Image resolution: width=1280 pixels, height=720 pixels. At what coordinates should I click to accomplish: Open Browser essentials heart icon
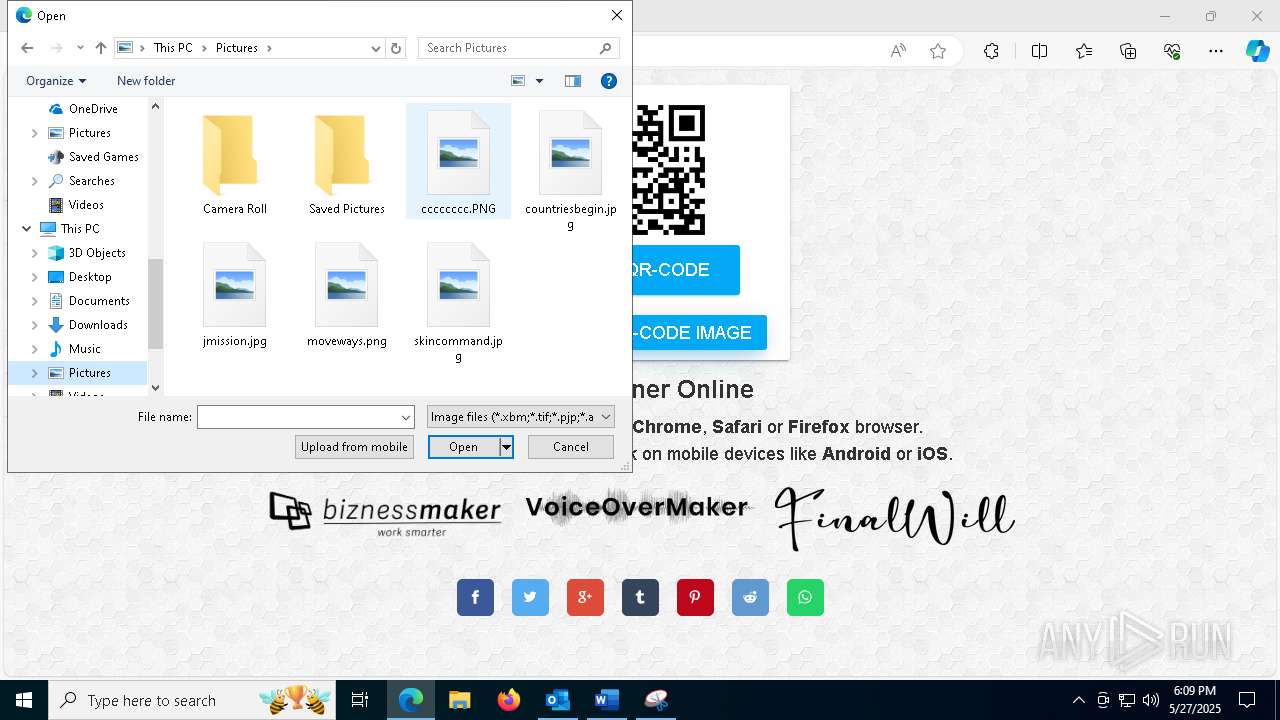point(1172,51)
